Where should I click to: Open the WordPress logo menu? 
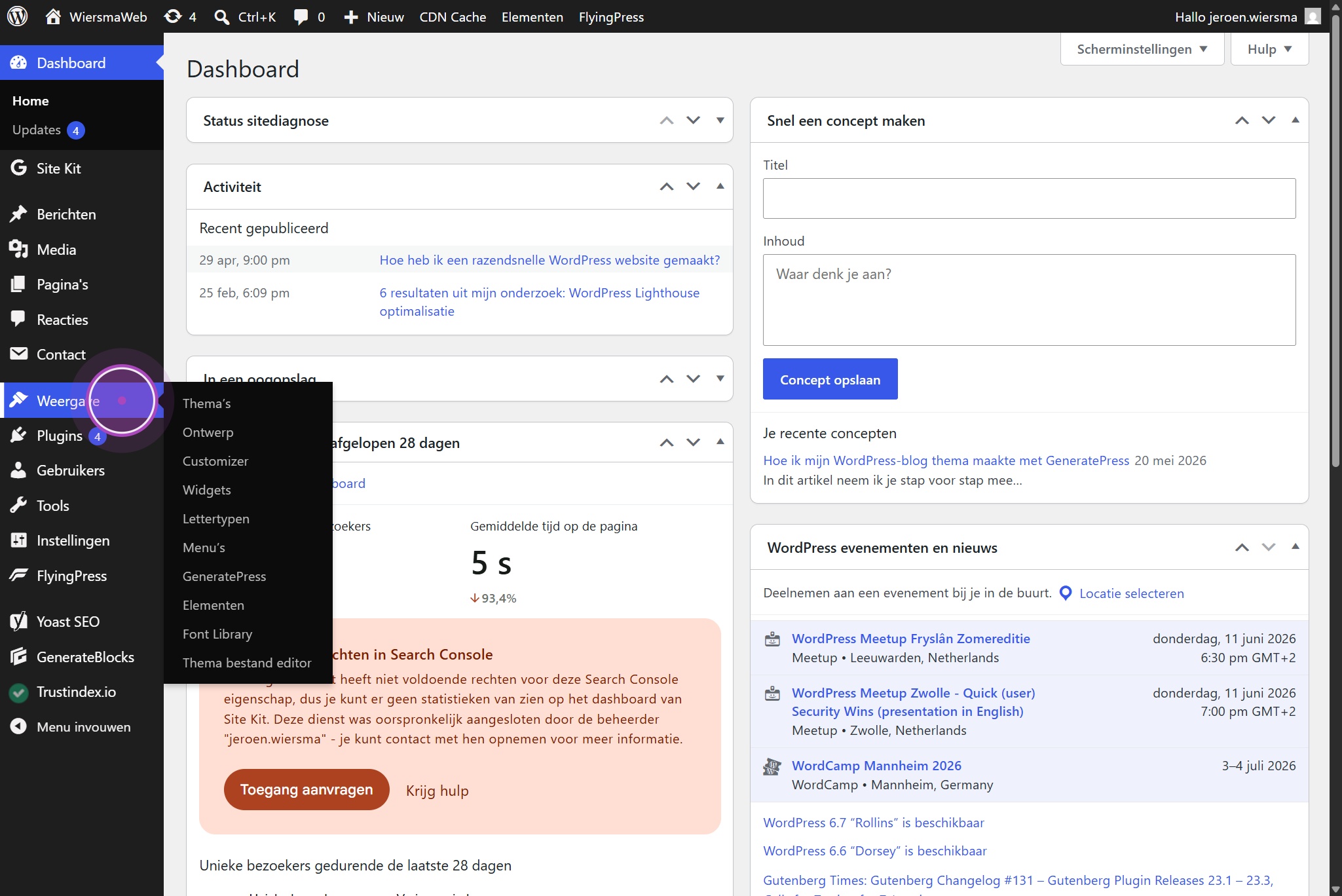click(18, 16)
